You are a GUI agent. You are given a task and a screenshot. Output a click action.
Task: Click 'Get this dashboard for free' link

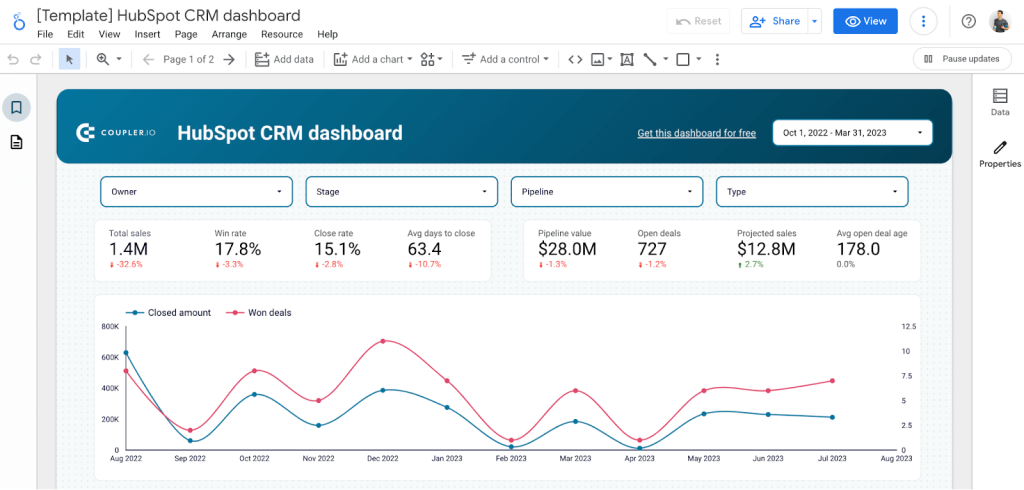(x=696, y=133)
